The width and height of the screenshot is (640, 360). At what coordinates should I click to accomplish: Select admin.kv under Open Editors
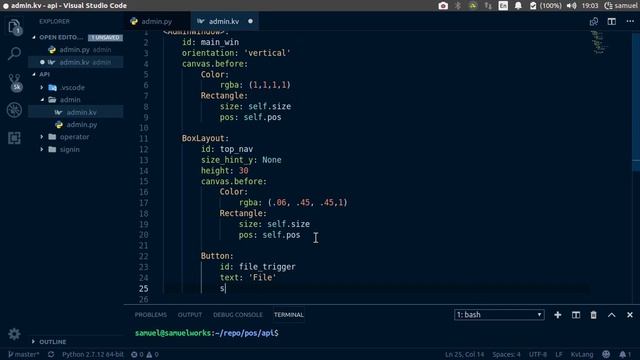pos(76,62)
